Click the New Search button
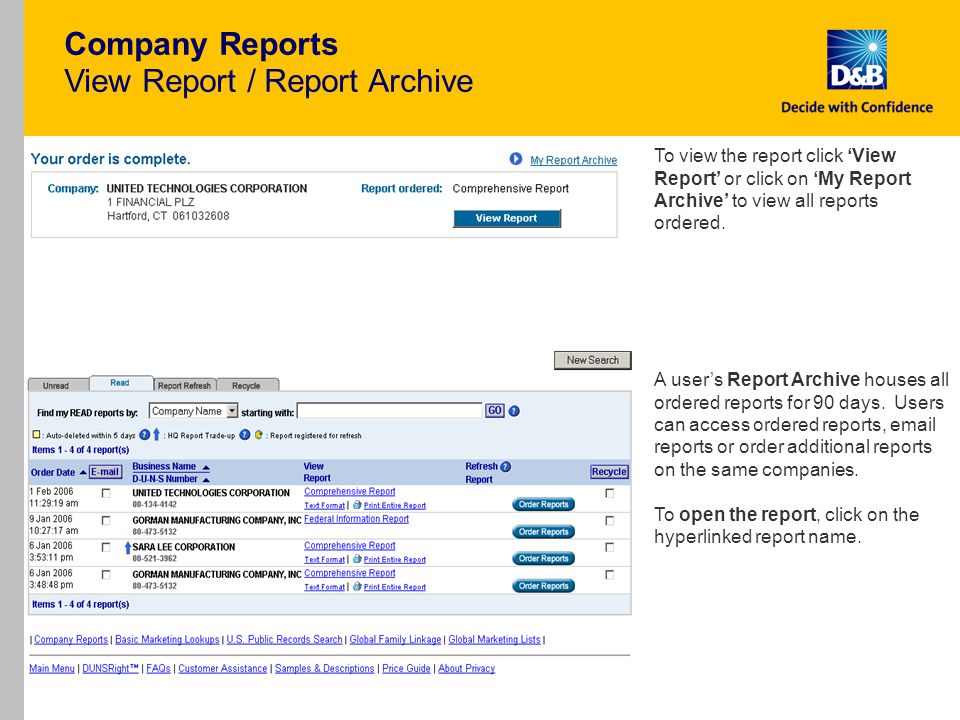This screenshot has width=960, height=720. (592, 360)
